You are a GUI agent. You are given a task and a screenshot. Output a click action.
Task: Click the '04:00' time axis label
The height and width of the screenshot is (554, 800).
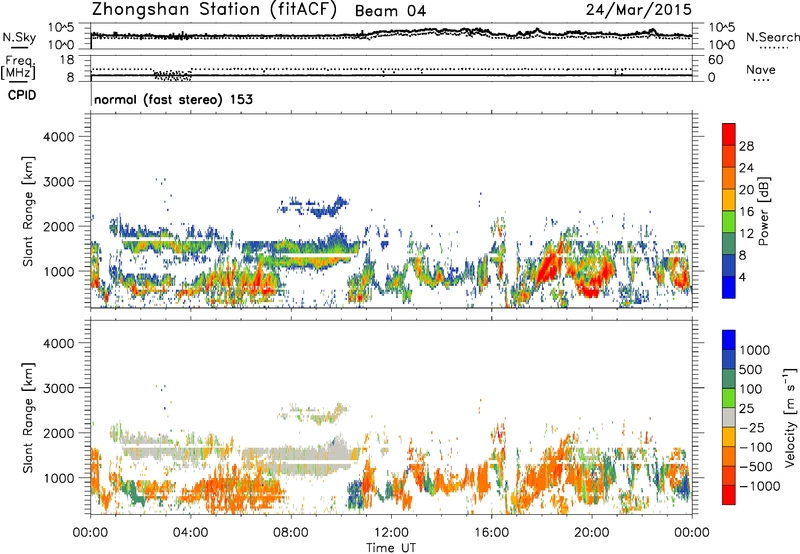coord(190,533)
